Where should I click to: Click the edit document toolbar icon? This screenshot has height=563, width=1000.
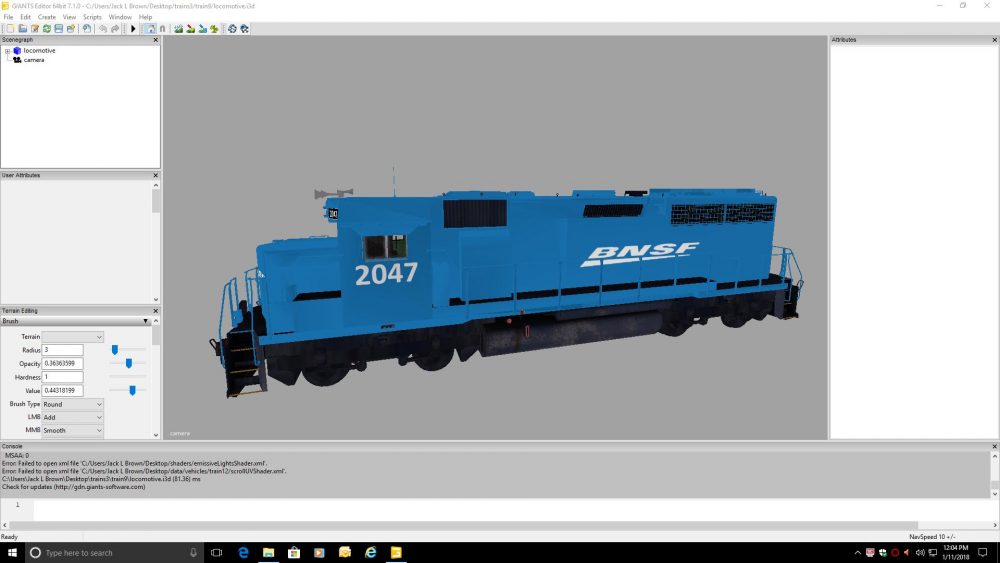(x=34, y=29)
